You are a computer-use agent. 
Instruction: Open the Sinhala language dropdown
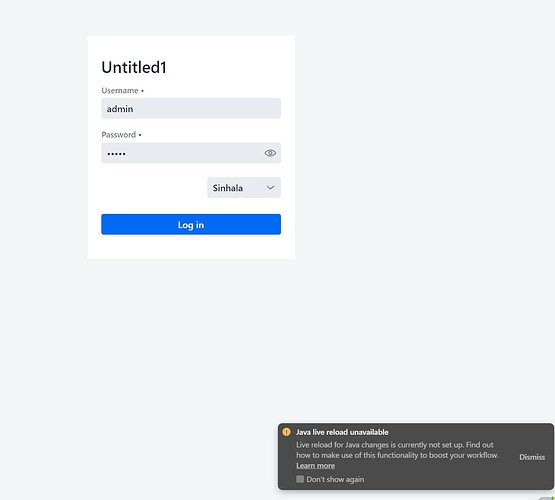click(x=244, y=188)
